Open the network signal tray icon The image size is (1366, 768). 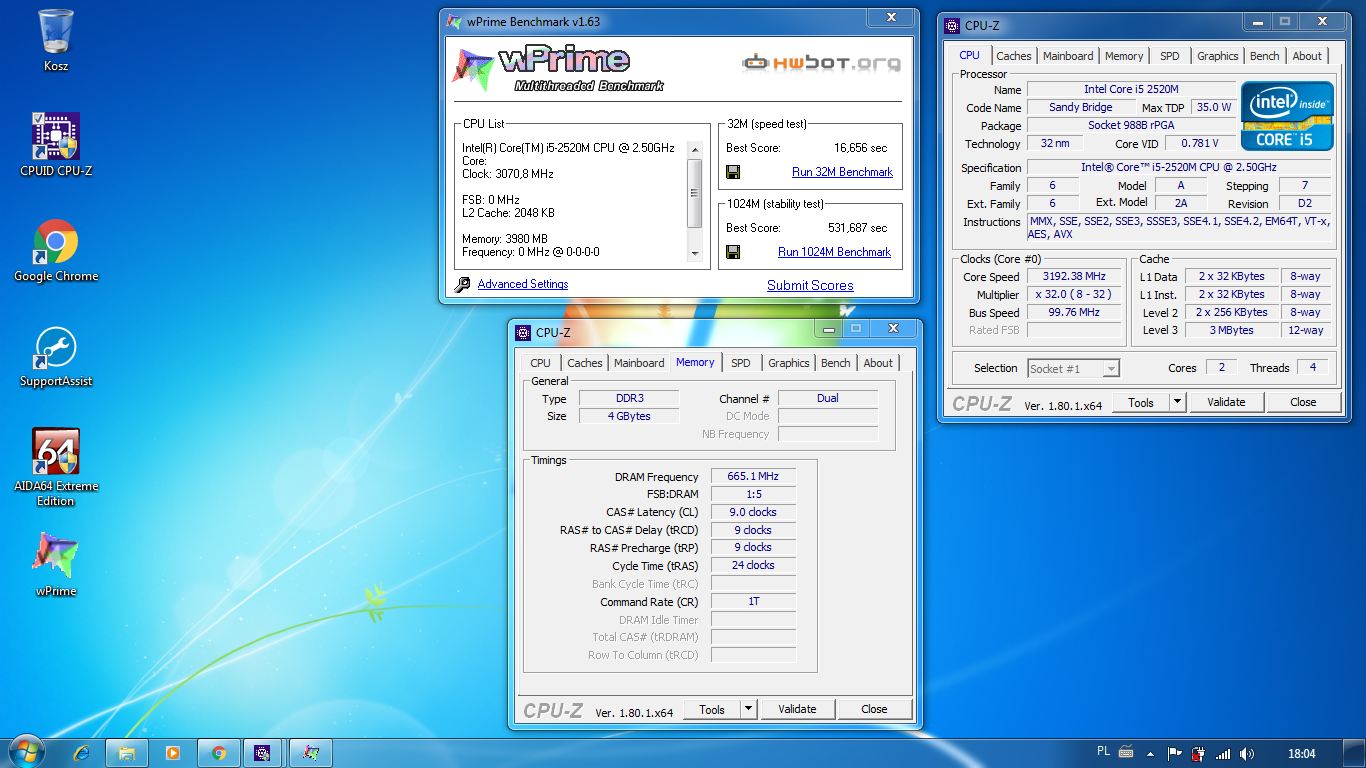[x=1222, y=753]
